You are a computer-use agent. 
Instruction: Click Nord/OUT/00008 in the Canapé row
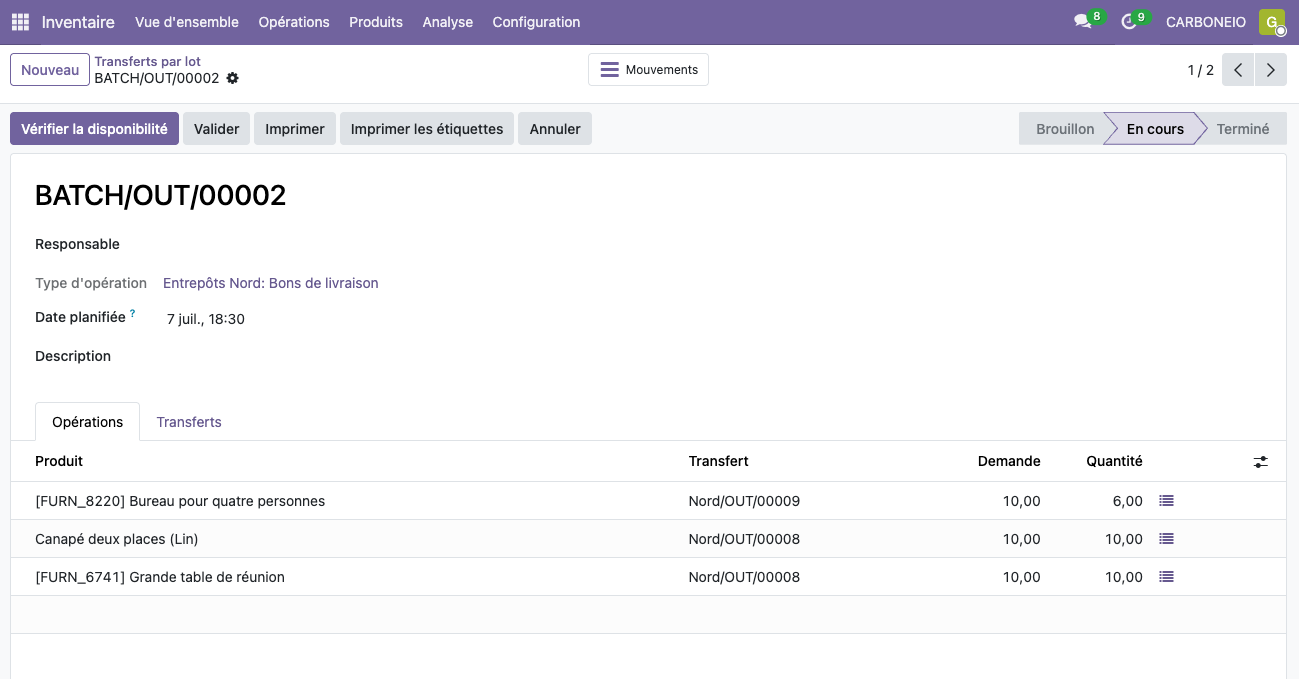[745, 539]
